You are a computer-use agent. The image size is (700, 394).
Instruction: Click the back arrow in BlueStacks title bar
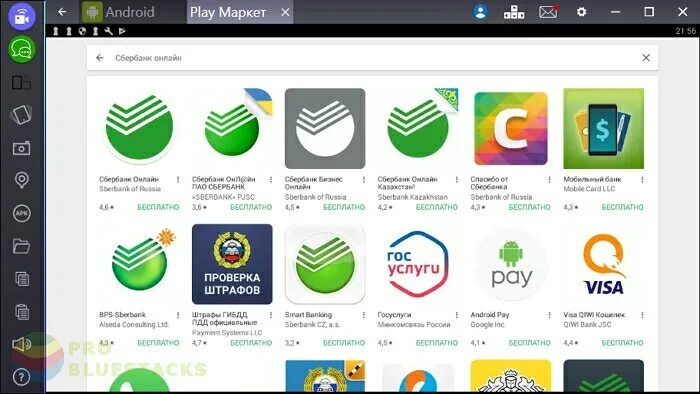click(x=62, y=12)
